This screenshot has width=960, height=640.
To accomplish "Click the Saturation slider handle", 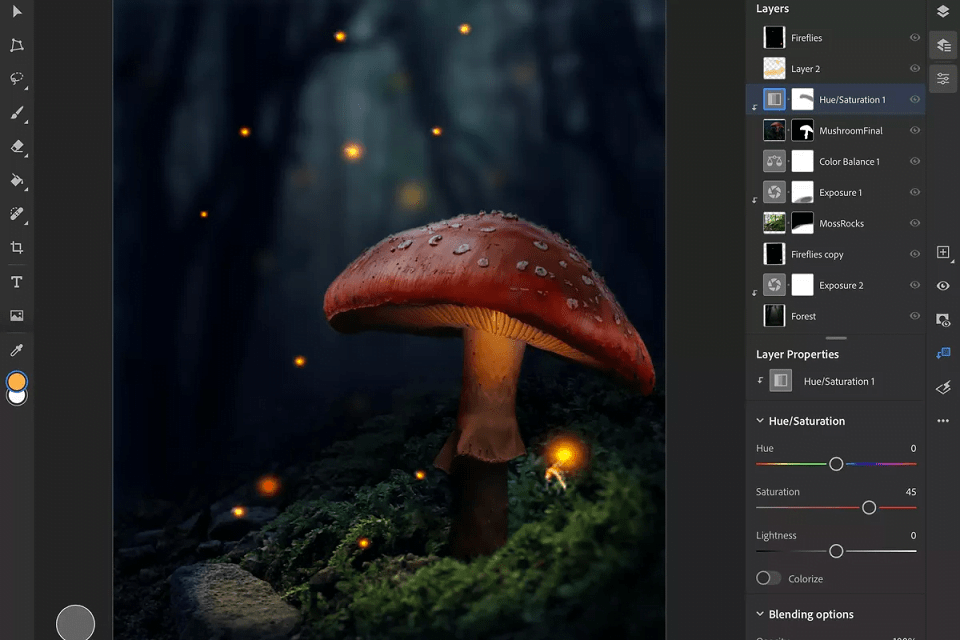I will (869, 508).
